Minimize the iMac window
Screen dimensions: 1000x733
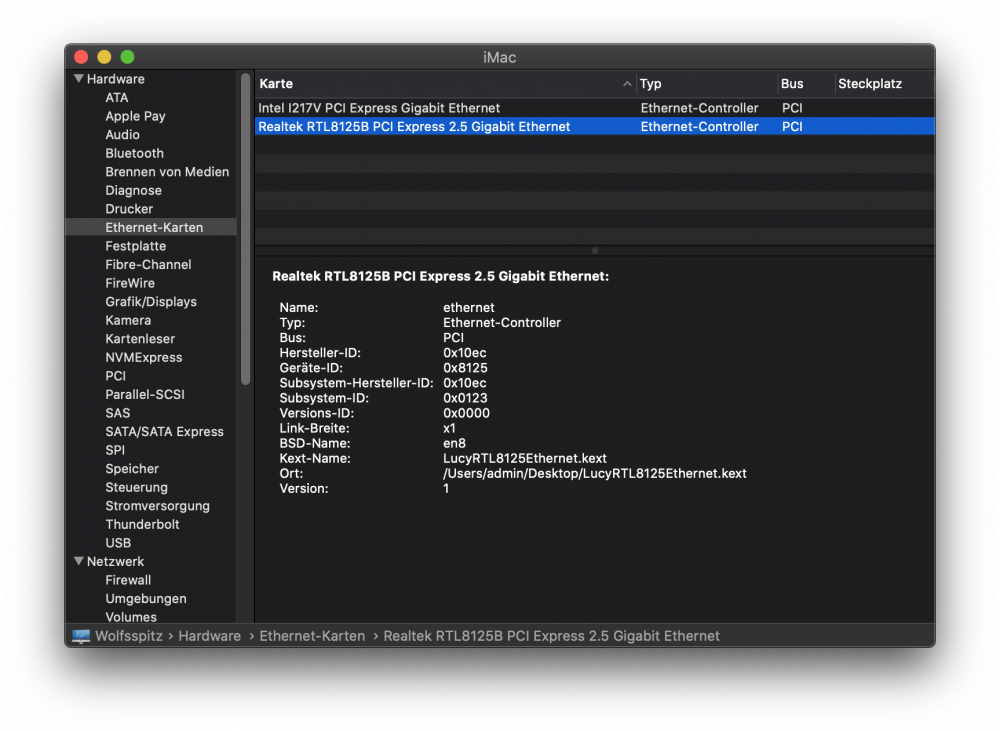click(104, 57)
